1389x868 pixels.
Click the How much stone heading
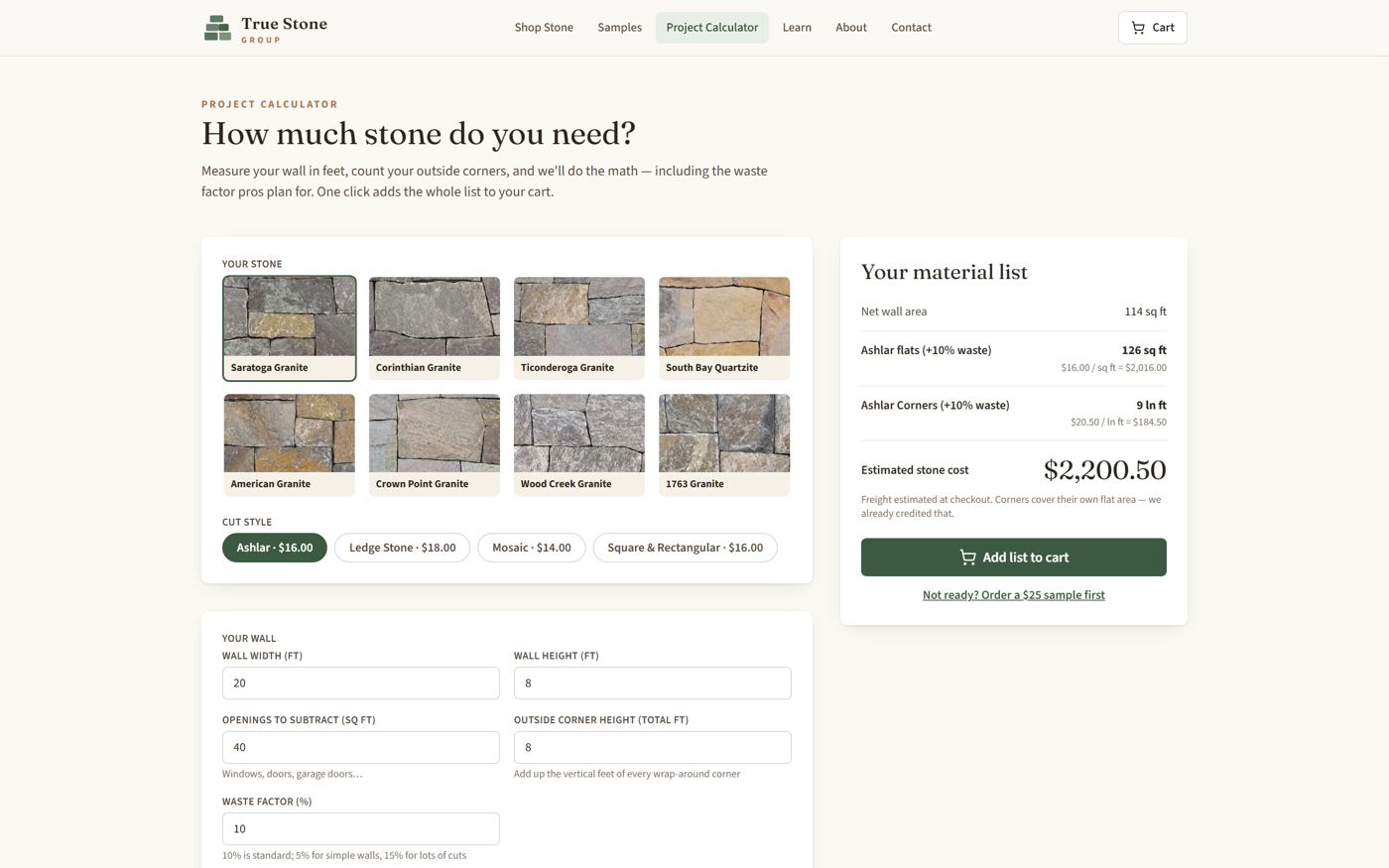point(419,134)
